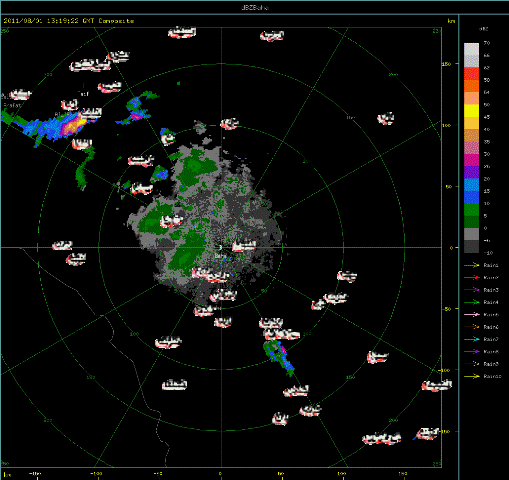This screenshot has height=480, width=509.
Task: Select the cyan arrow legend icon
Action: coord(471,339)
